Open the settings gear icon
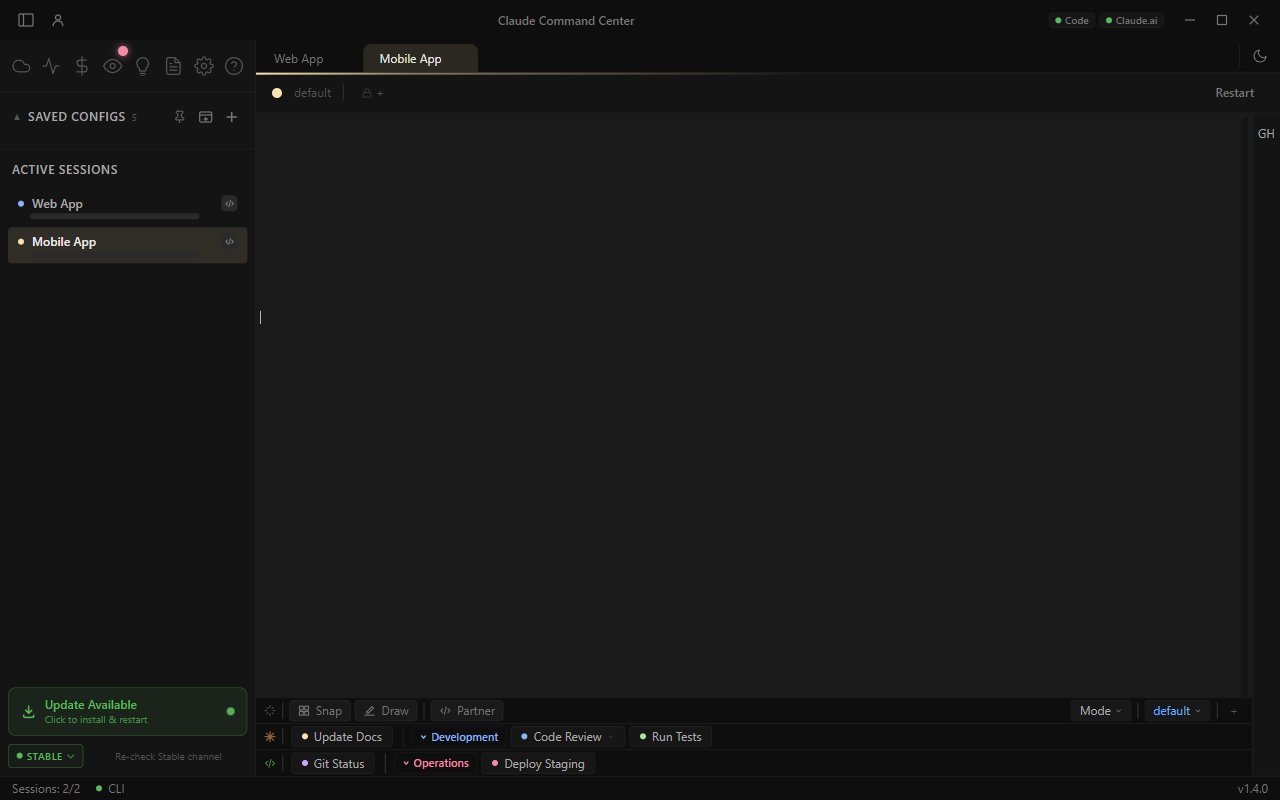1280x800 pixels. [x=204, y=66]
